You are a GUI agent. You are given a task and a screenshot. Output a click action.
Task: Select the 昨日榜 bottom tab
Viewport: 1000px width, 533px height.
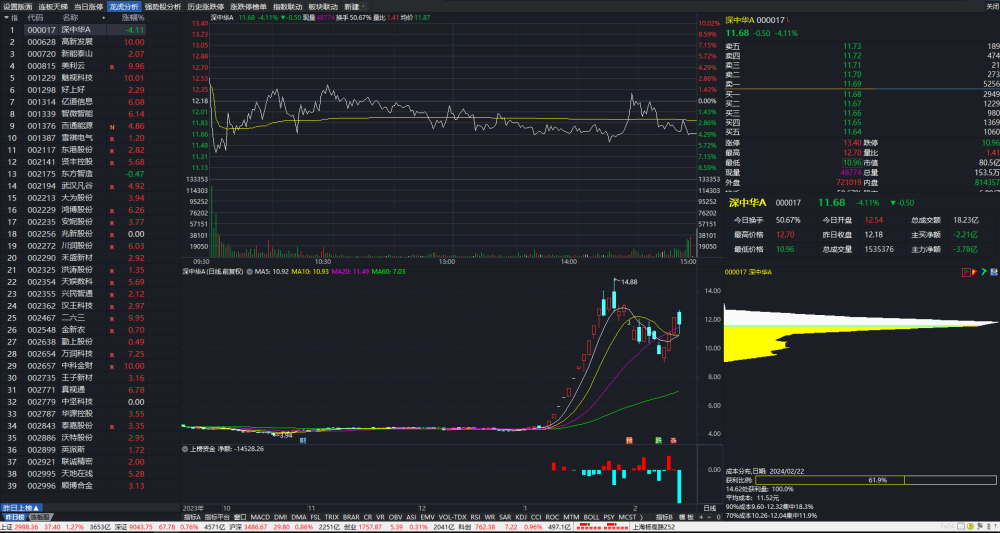[14, 516]
